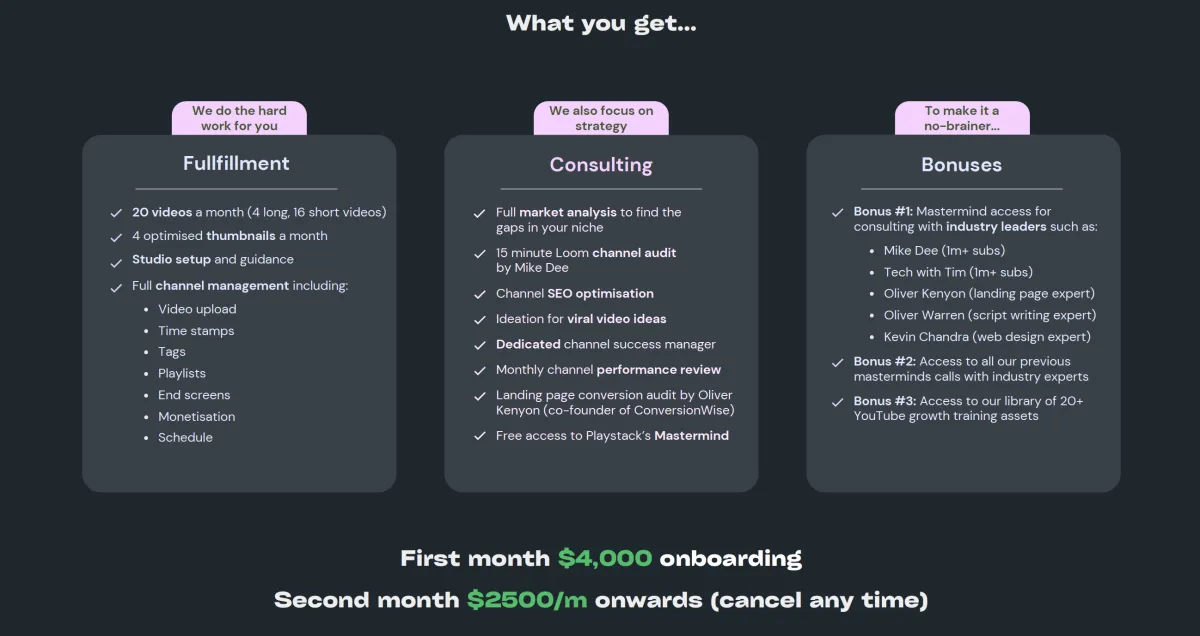Screen dimensions: 1200x636
Task: Click the checkmark next to Channel SEO optimisation
Action: 479,294
